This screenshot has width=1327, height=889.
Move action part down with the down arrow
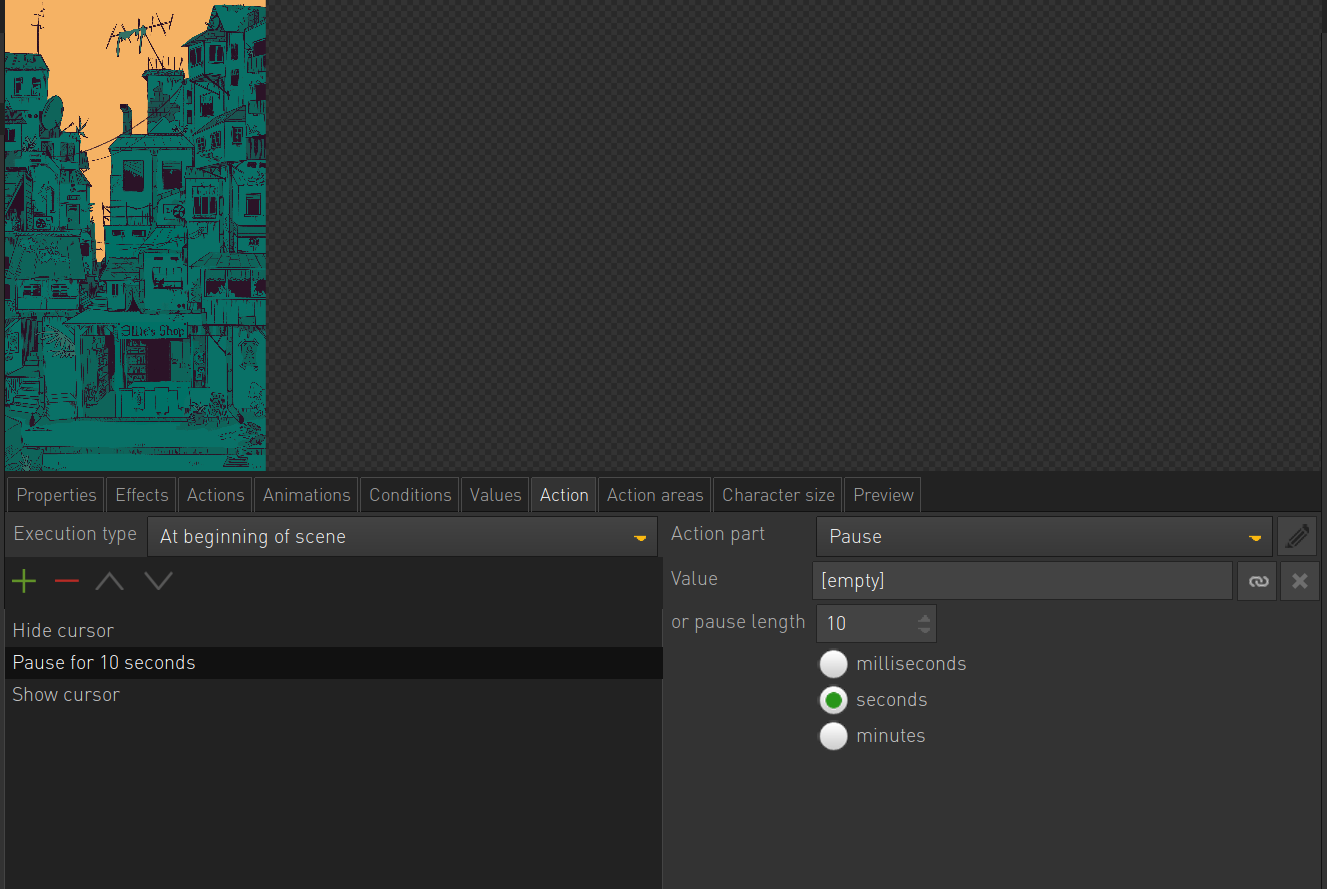pyautogui.click(x=158, y=581)
